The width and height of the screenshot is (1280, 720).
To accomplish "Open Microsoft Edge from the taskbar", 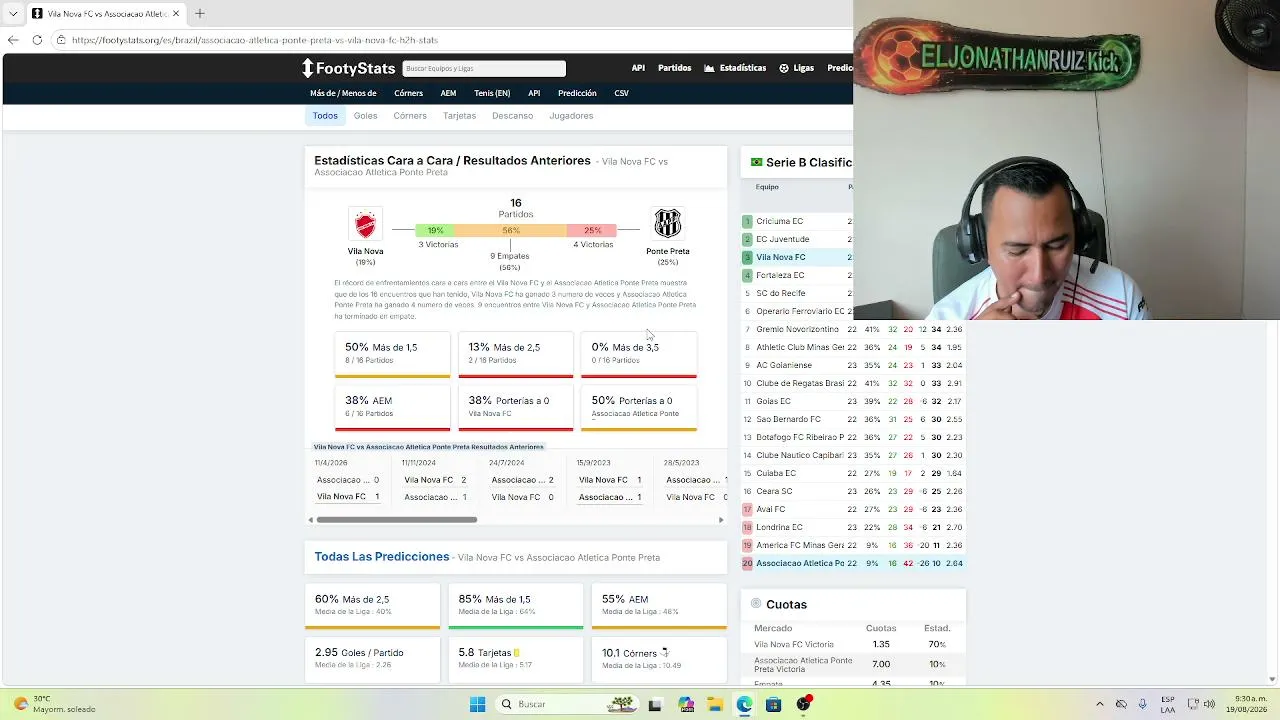I will (744, 704).
